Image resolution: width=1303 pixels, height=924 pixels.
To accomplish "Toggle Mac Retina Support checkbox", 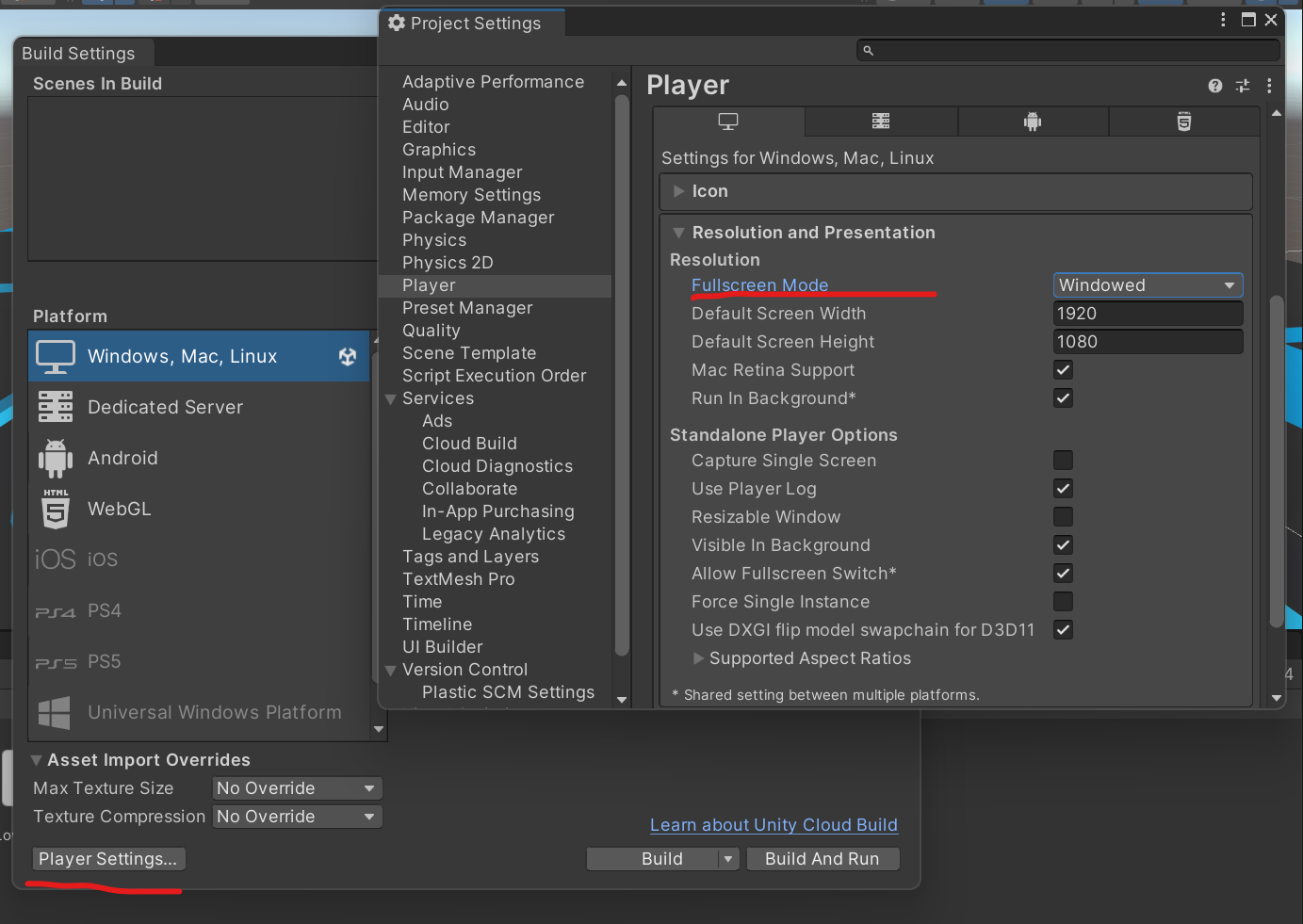I will (1063, 370).
